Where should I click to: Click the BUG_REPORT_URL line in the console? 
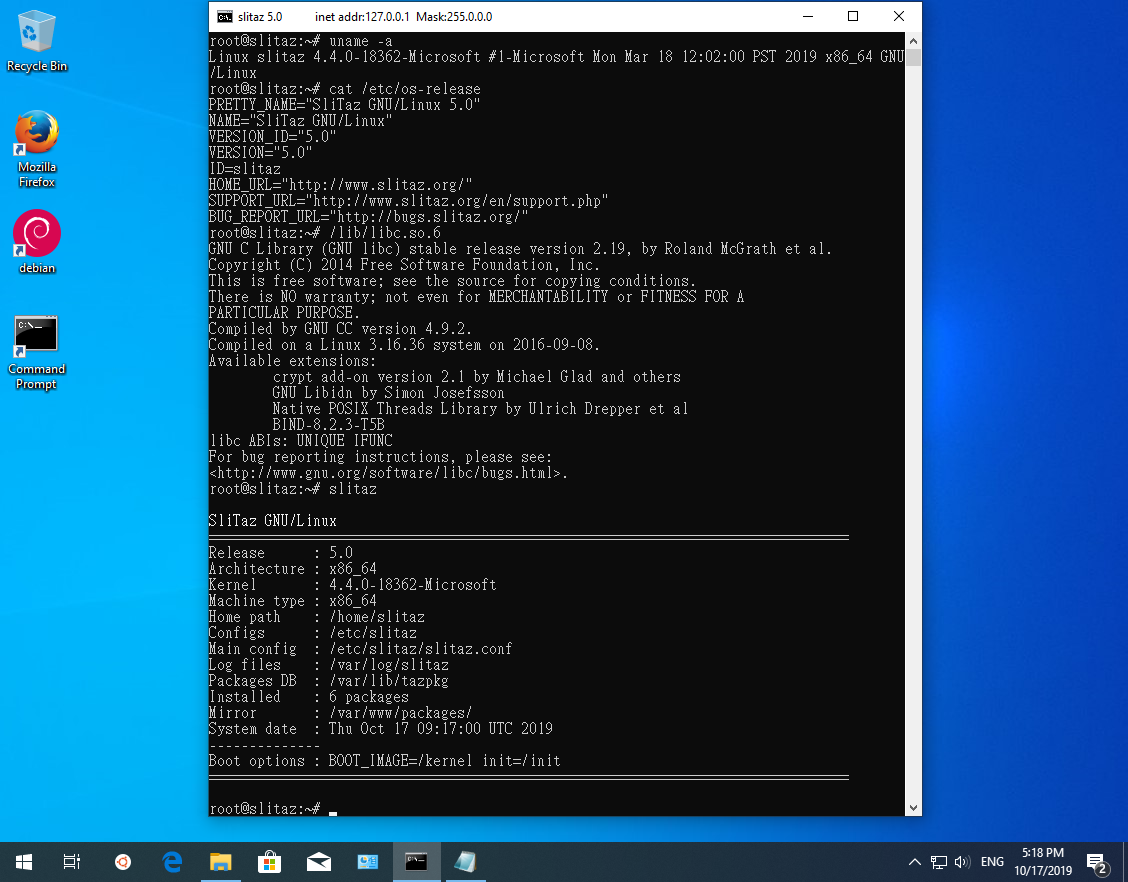point(368,217)
